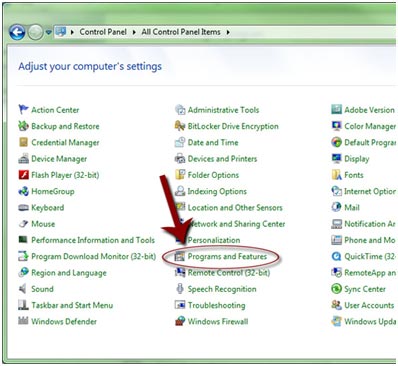Click the Fonts icon

tap(337, 175)
